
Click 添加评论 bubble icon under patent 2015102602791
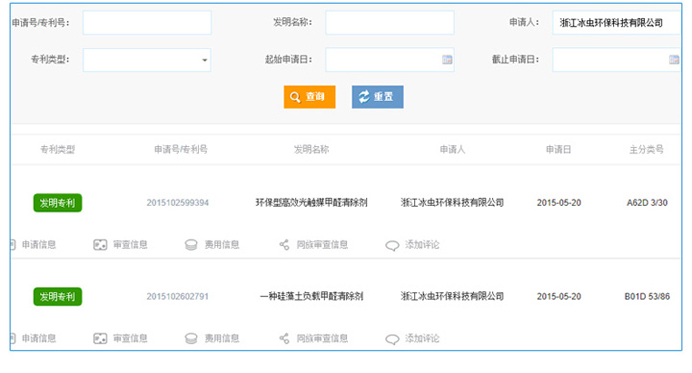click(x=392, y=339)
